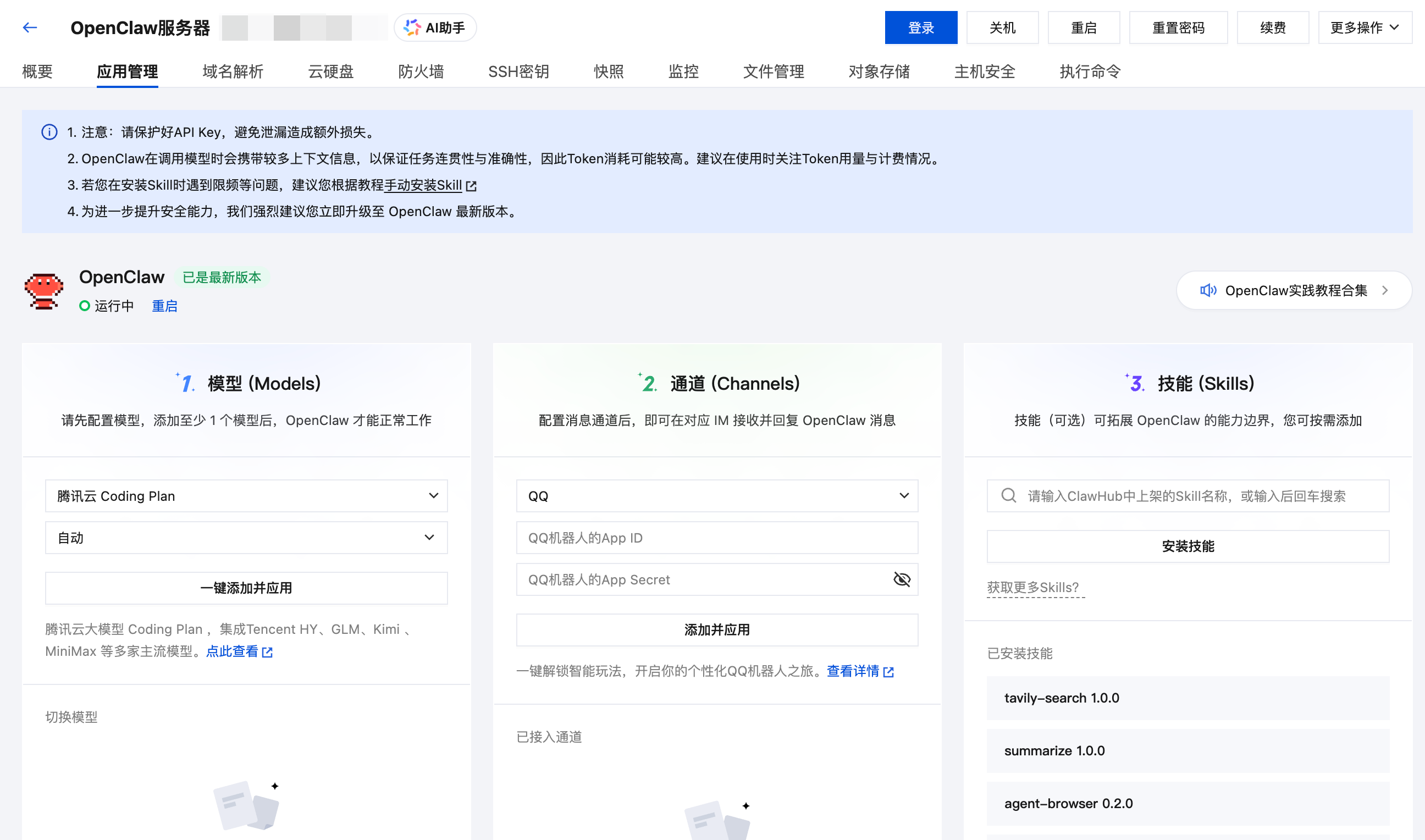The height and width of the screenshot is (840, 1425).
Task: Click the QQ机器人的App ID input field
Action: click(716, 538)
